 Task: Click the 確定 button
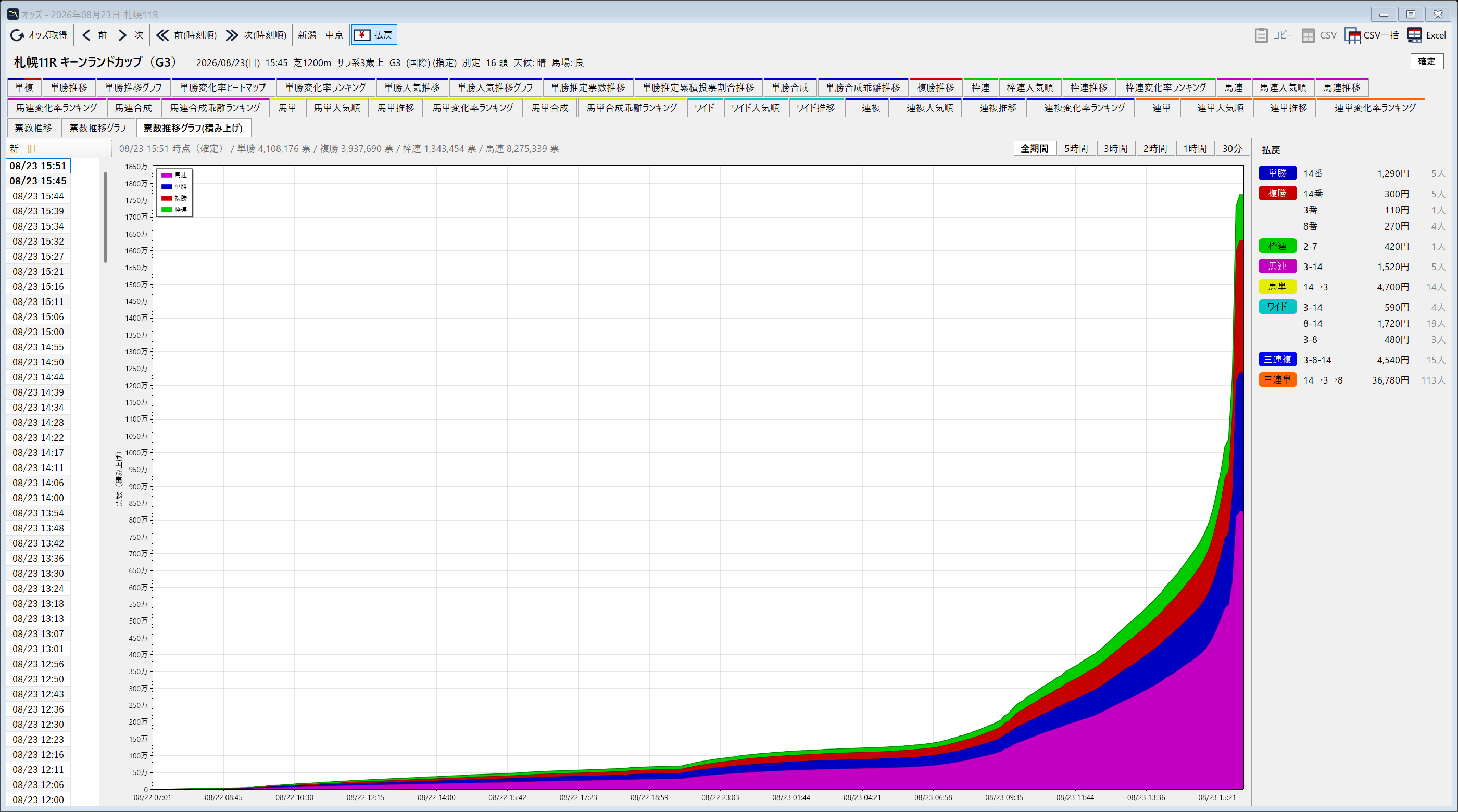pos(1426,61)
